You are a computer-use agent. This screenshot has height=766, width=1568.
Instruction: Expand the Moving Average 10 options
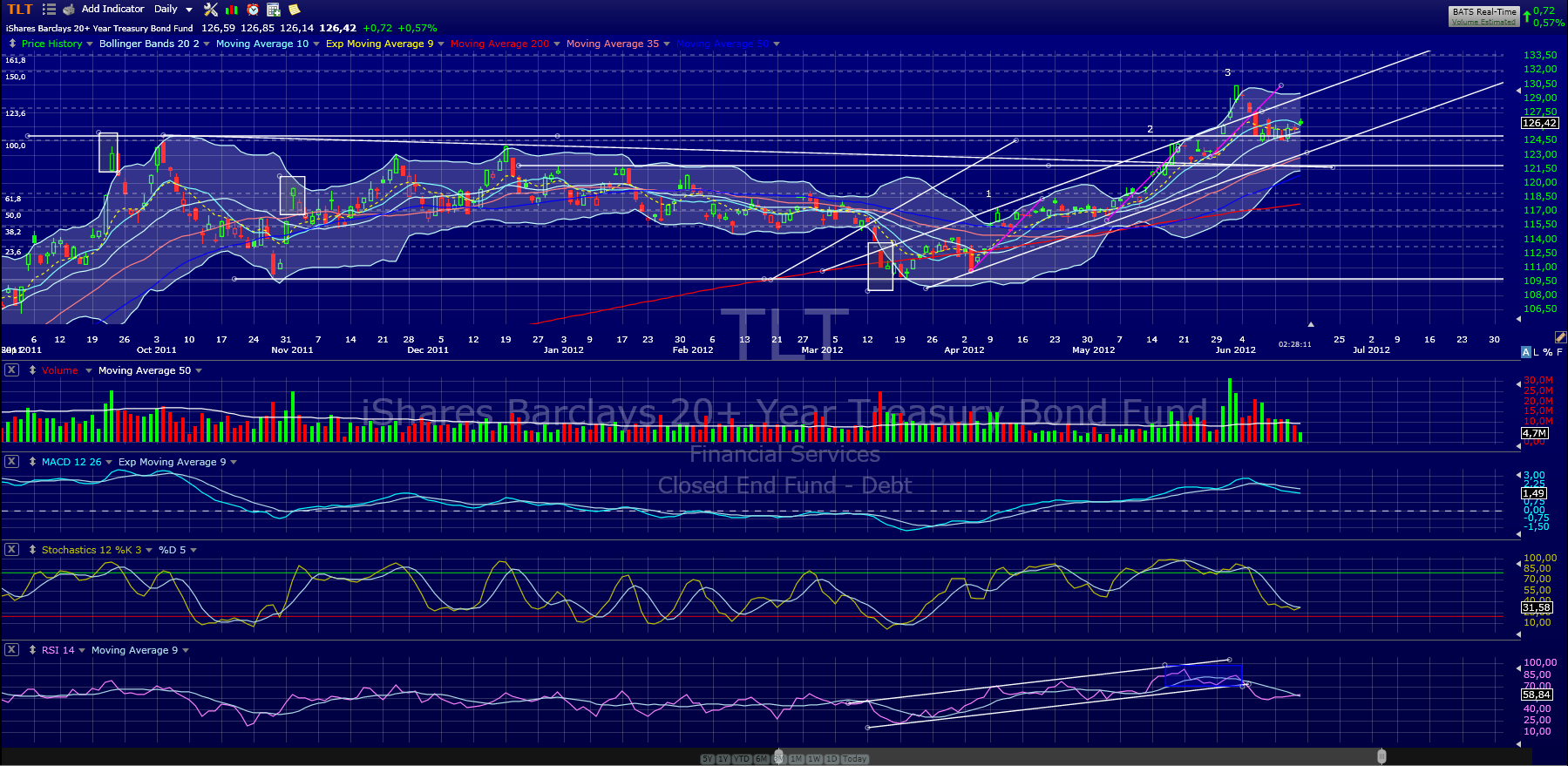(316, 44)
